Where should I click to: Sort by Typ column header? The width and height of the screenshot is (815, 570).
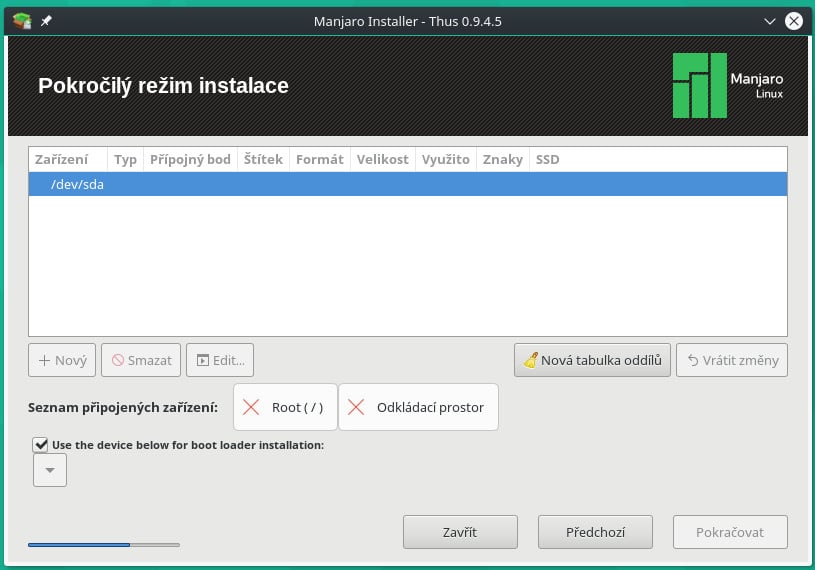[x=125, y=160]
